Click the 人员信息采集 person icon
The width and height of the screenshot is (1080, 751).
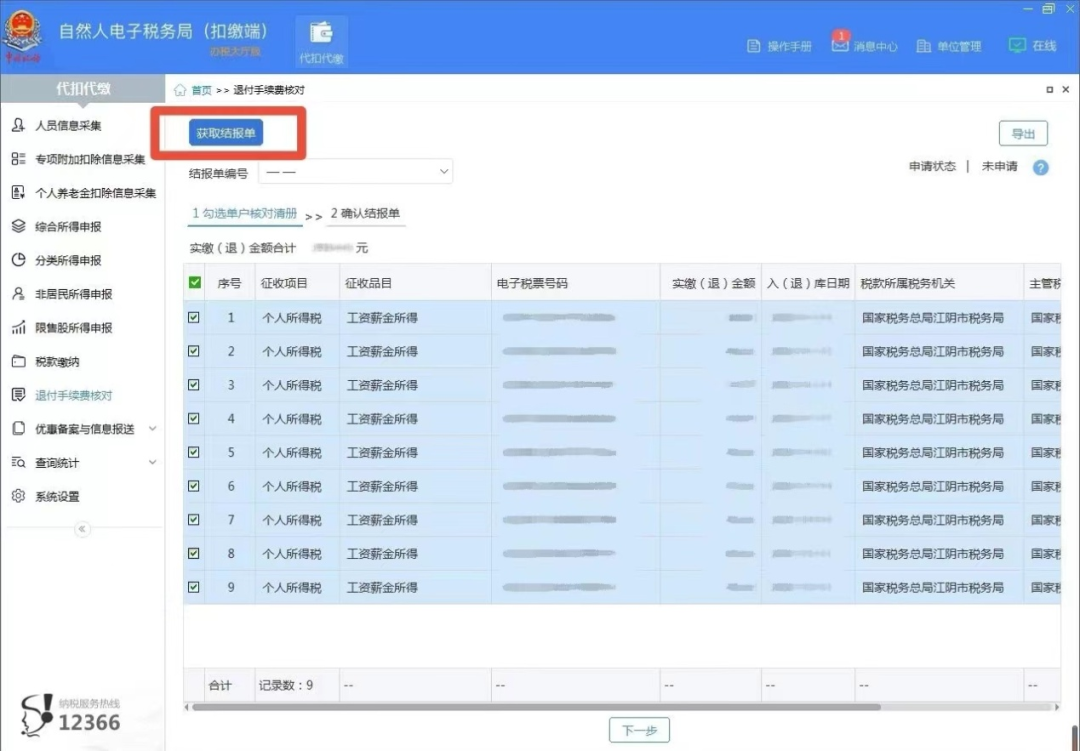[x=19, y=125]
